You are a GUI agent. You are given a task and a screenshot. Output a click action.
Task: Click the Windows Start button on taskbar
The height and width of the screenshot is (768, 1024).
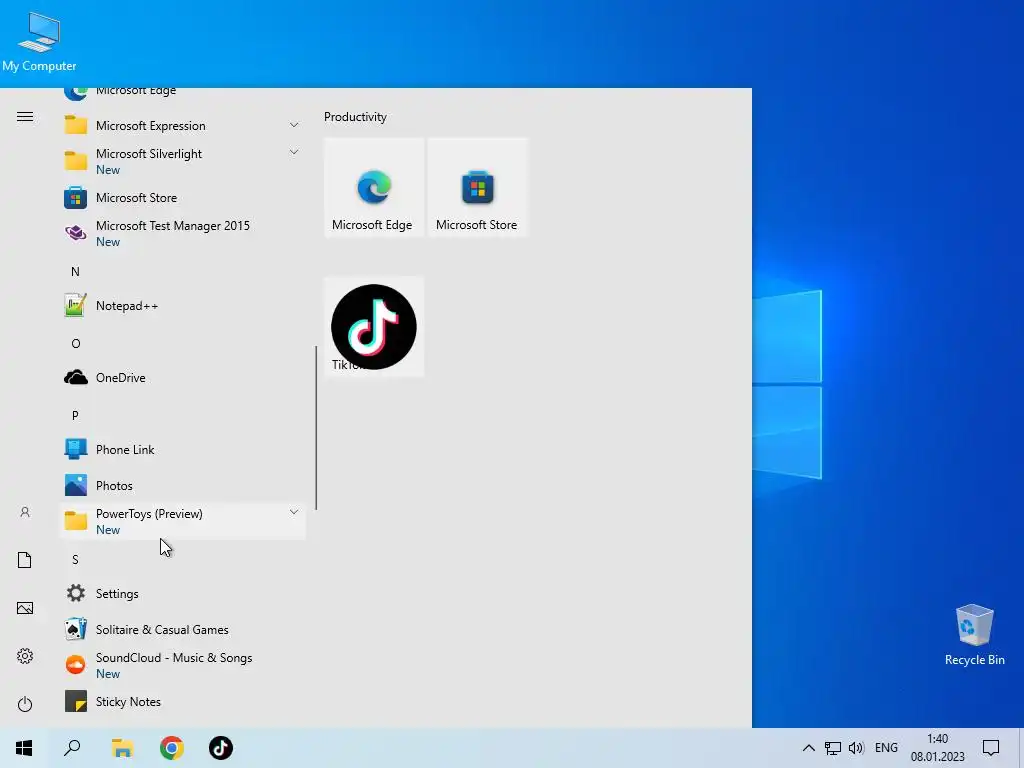click(x=24, y=748)
